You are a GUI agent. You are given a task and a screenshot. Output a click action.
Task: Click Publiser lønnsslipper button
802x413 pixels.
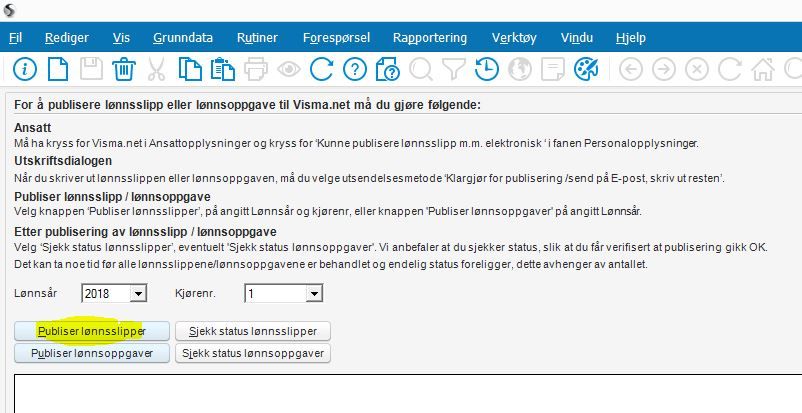tap(92, 331)
